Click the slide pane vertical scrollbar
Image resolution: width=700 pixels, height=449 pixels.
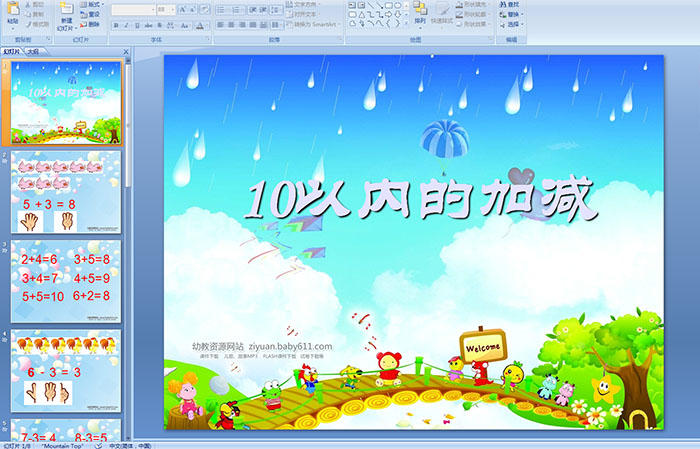(x=129, y=250)
